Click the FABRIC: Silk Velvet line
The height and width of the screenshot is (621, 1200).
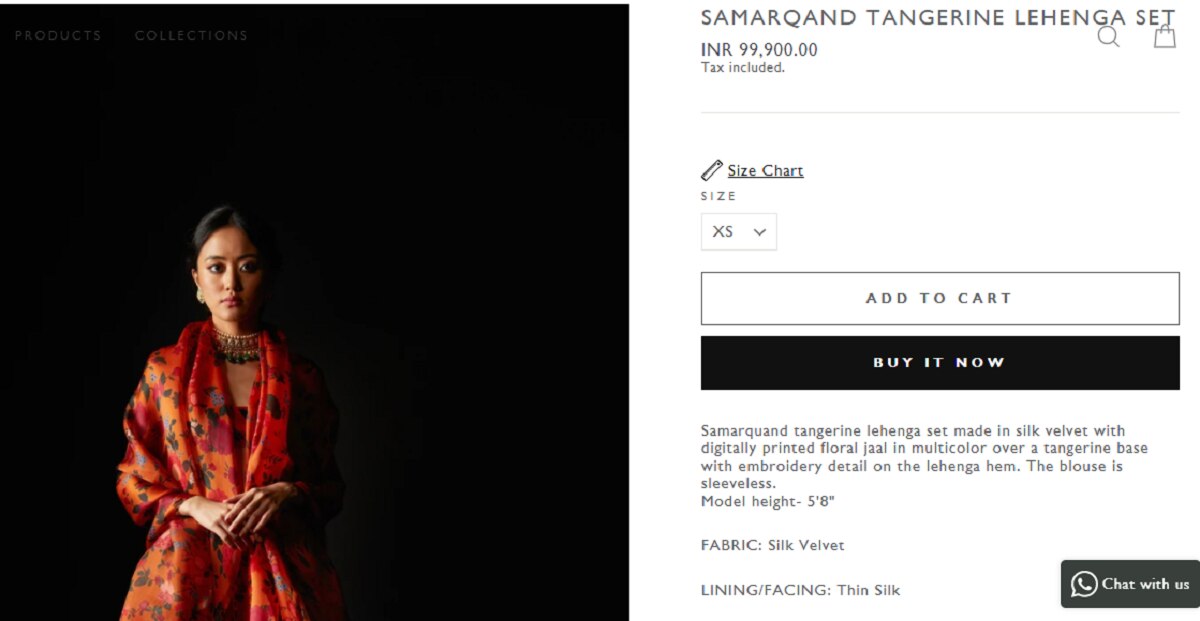click(773, 546)
